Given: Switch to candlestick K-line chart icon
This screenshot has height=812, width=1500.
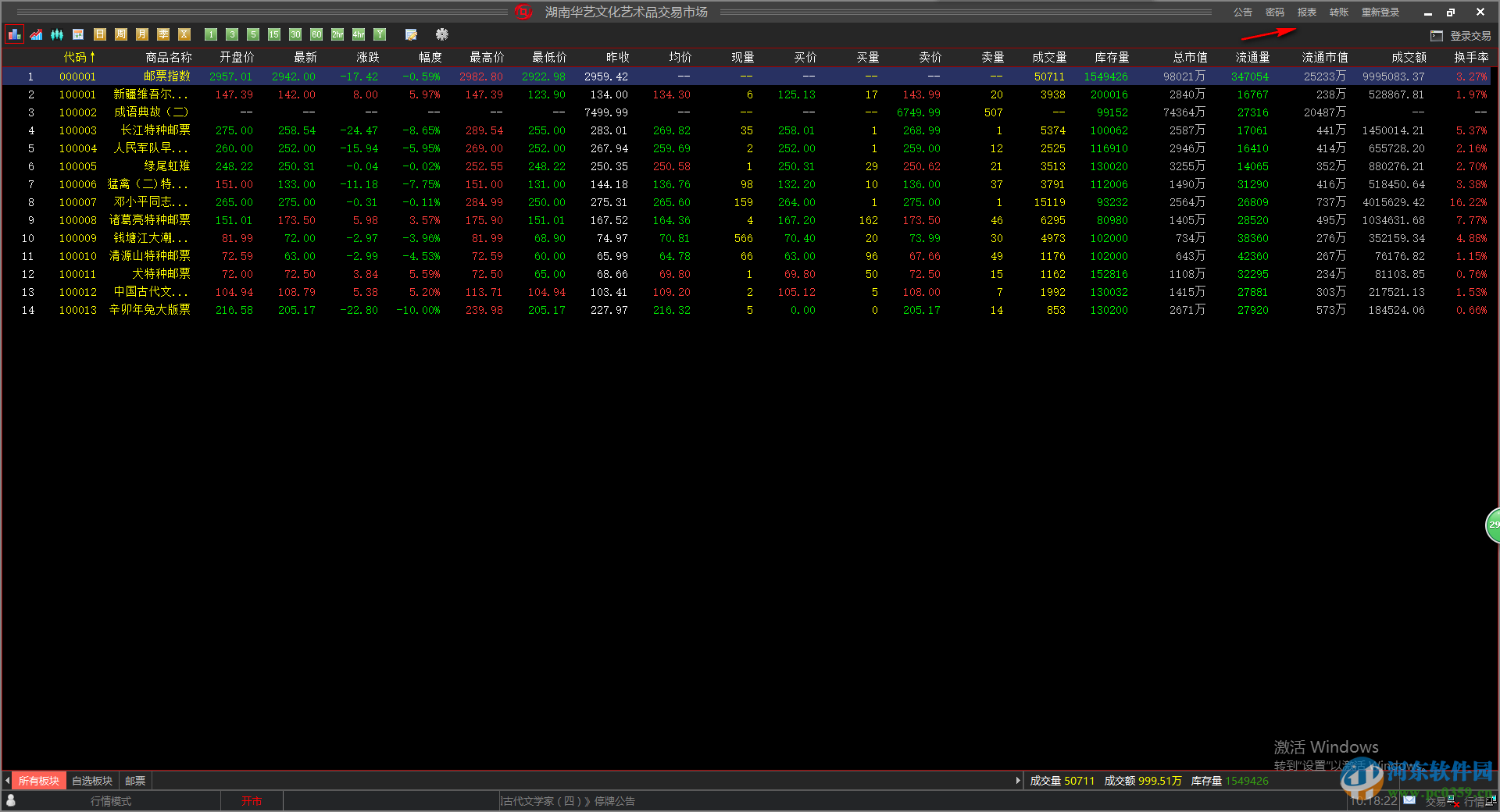Looking at the screenshot, I should (x=57, y=34).
